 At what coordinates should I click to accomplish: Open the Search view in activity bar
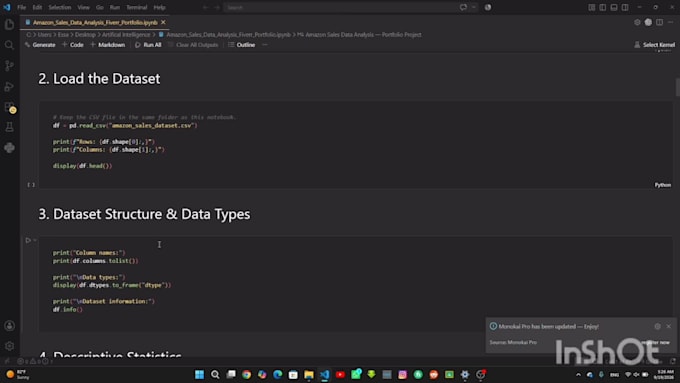(9, 45)
